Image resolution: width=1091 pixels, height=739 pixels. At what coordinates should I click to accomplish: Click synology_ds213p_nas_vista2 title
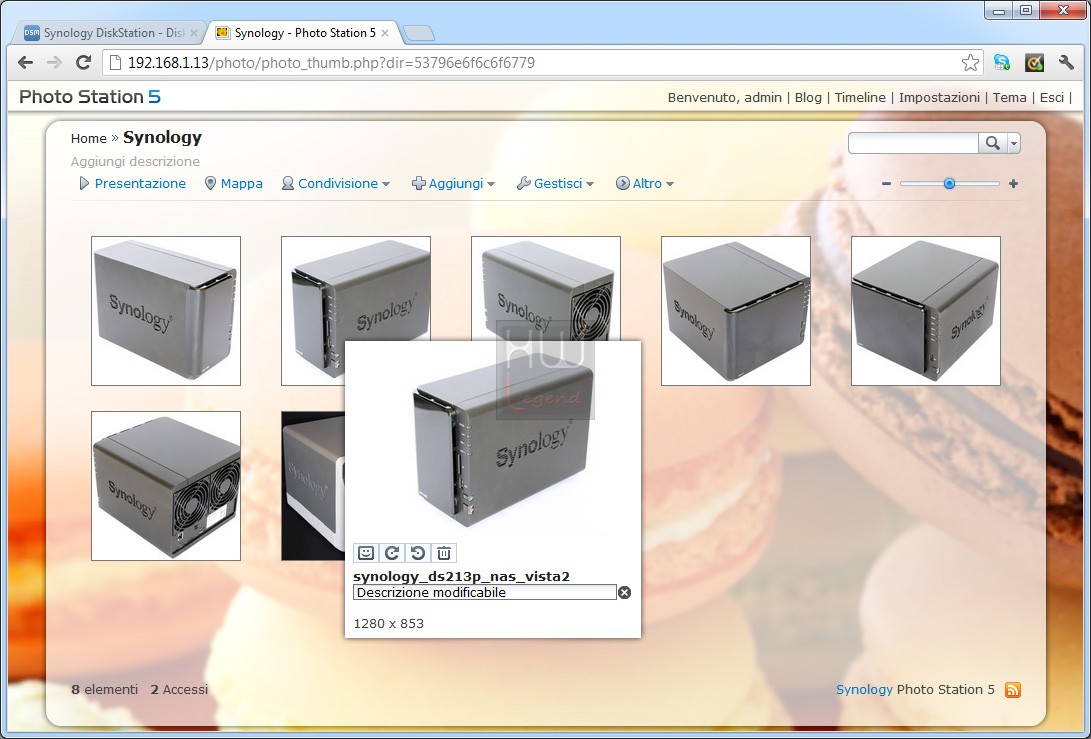click(x=461, y=576)
